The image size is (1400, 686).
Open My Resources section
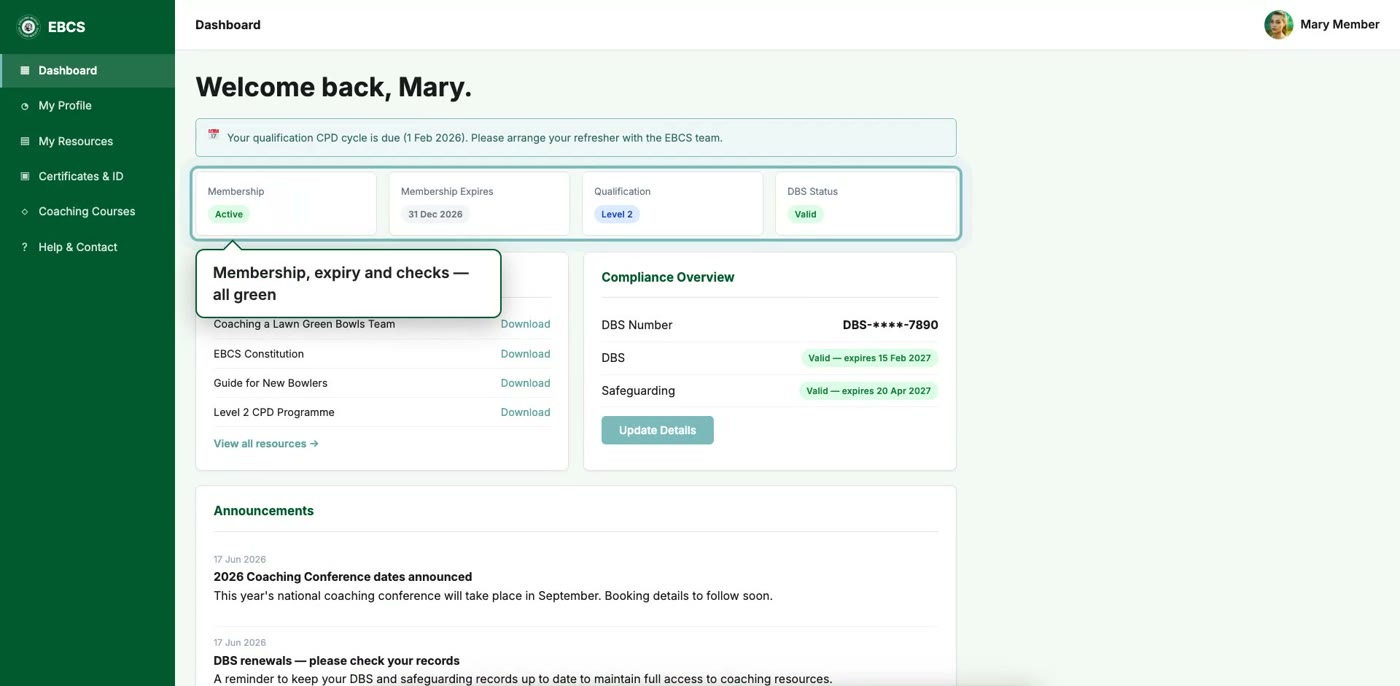(88, 142)
